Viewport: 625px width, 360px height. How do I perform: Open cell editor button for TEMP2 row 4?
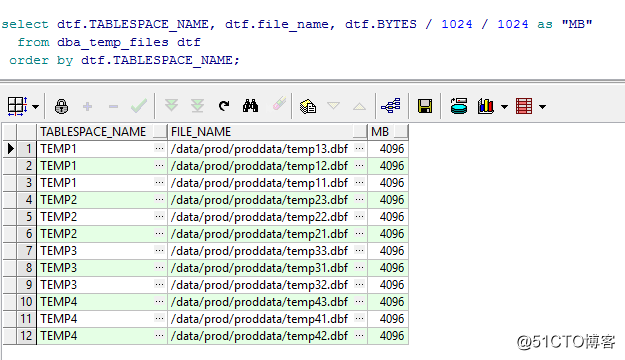[x=159, y=200]
